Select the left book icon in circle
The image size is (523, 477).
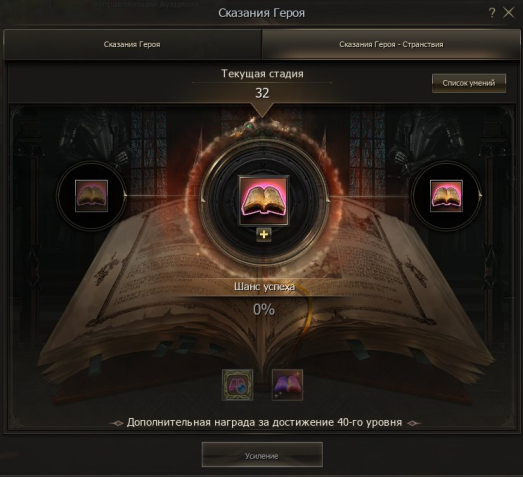91,196
